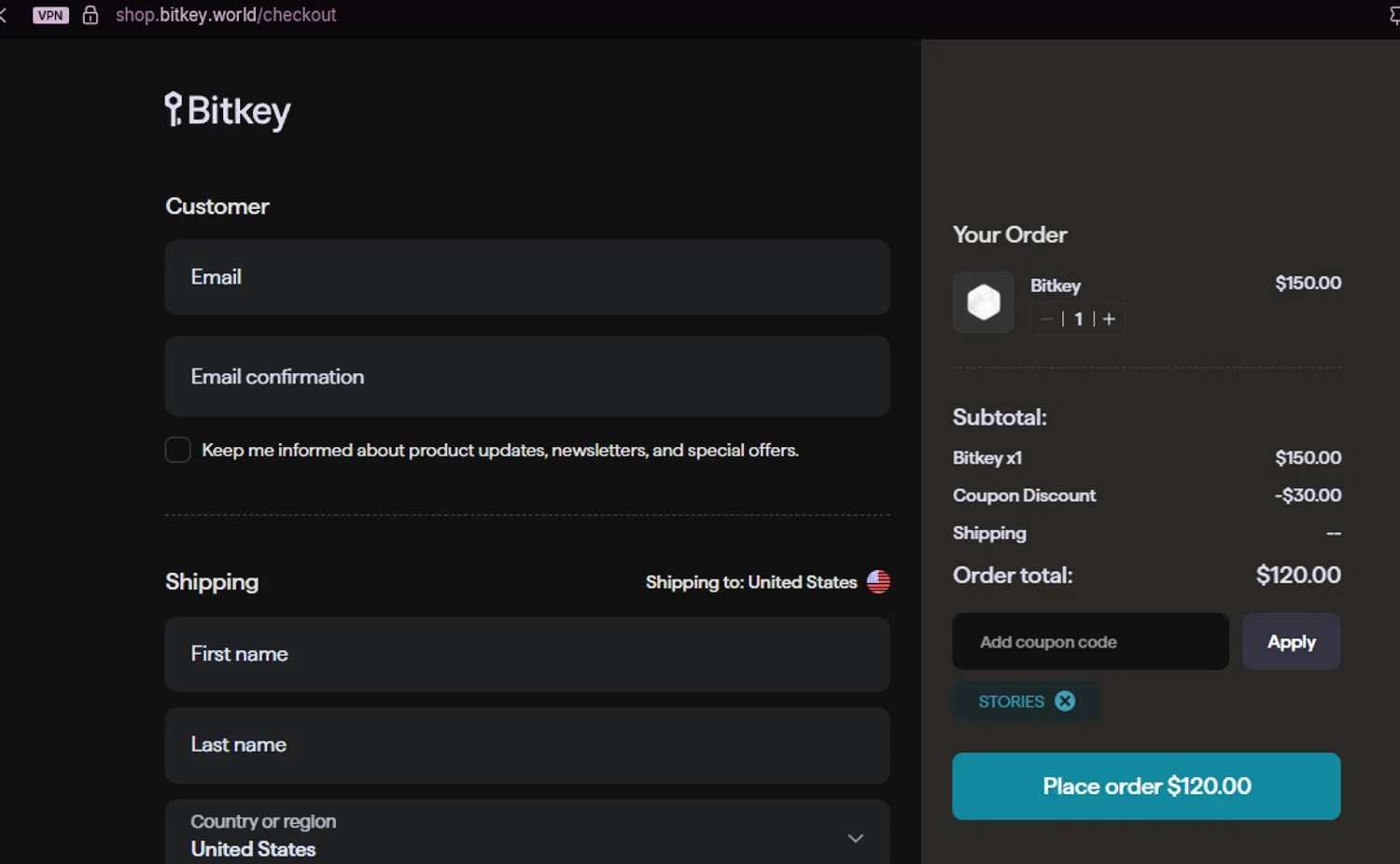
Task: Focus the Add coupon code field
Action: coord(1090,641)
